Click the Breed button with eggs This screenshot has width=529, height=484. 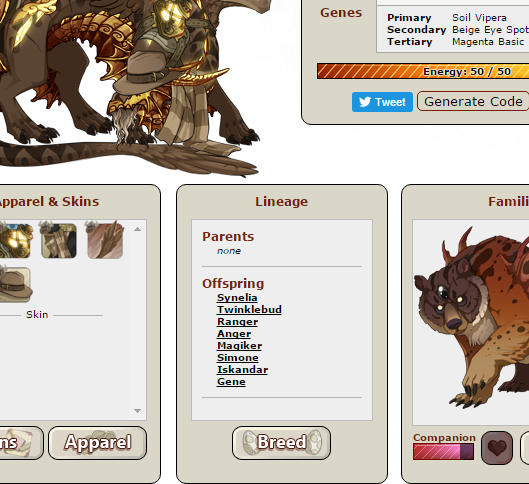pyautogui.click(x=281, y=443)
